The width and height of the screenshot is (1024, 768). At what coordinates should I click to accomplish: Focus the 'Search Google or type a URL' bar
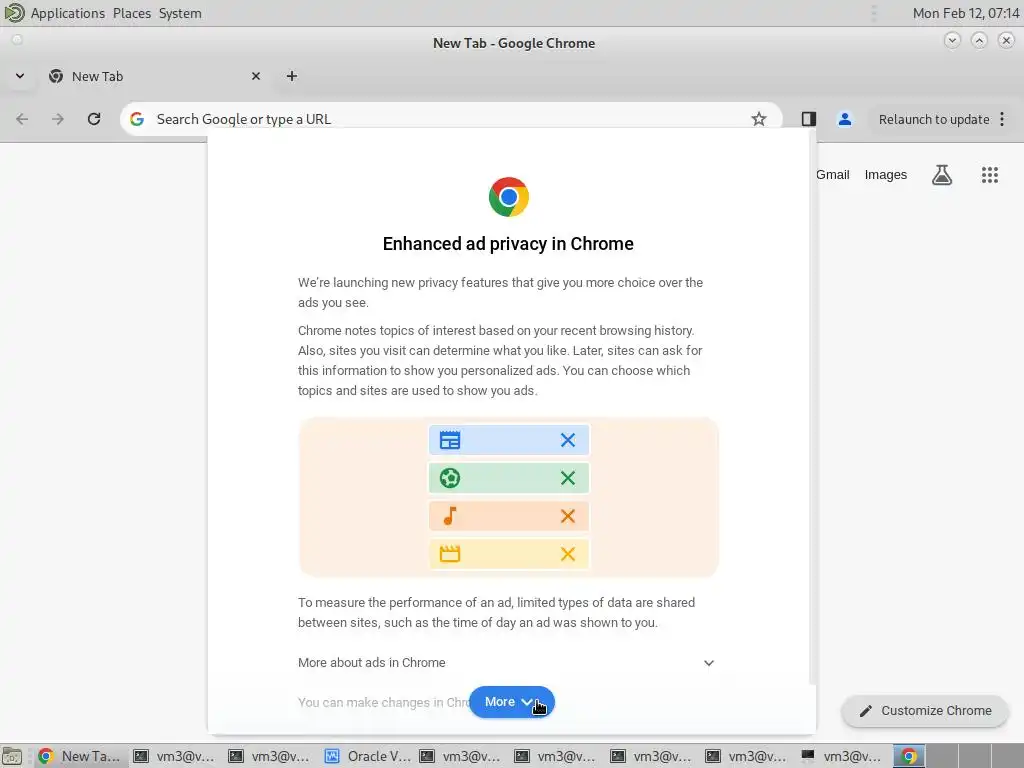tap(451, 119)
